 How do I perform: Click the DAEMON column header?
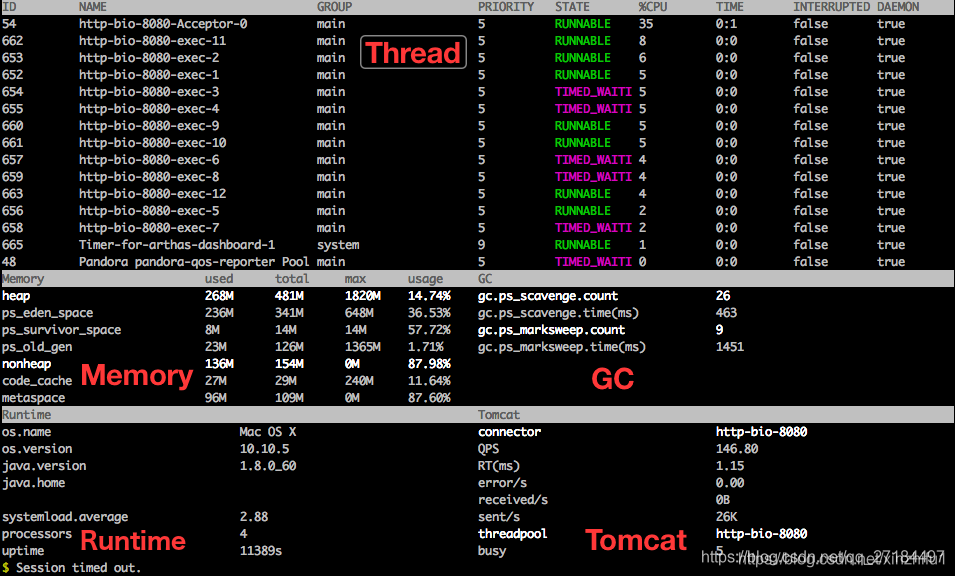(898, 7)
